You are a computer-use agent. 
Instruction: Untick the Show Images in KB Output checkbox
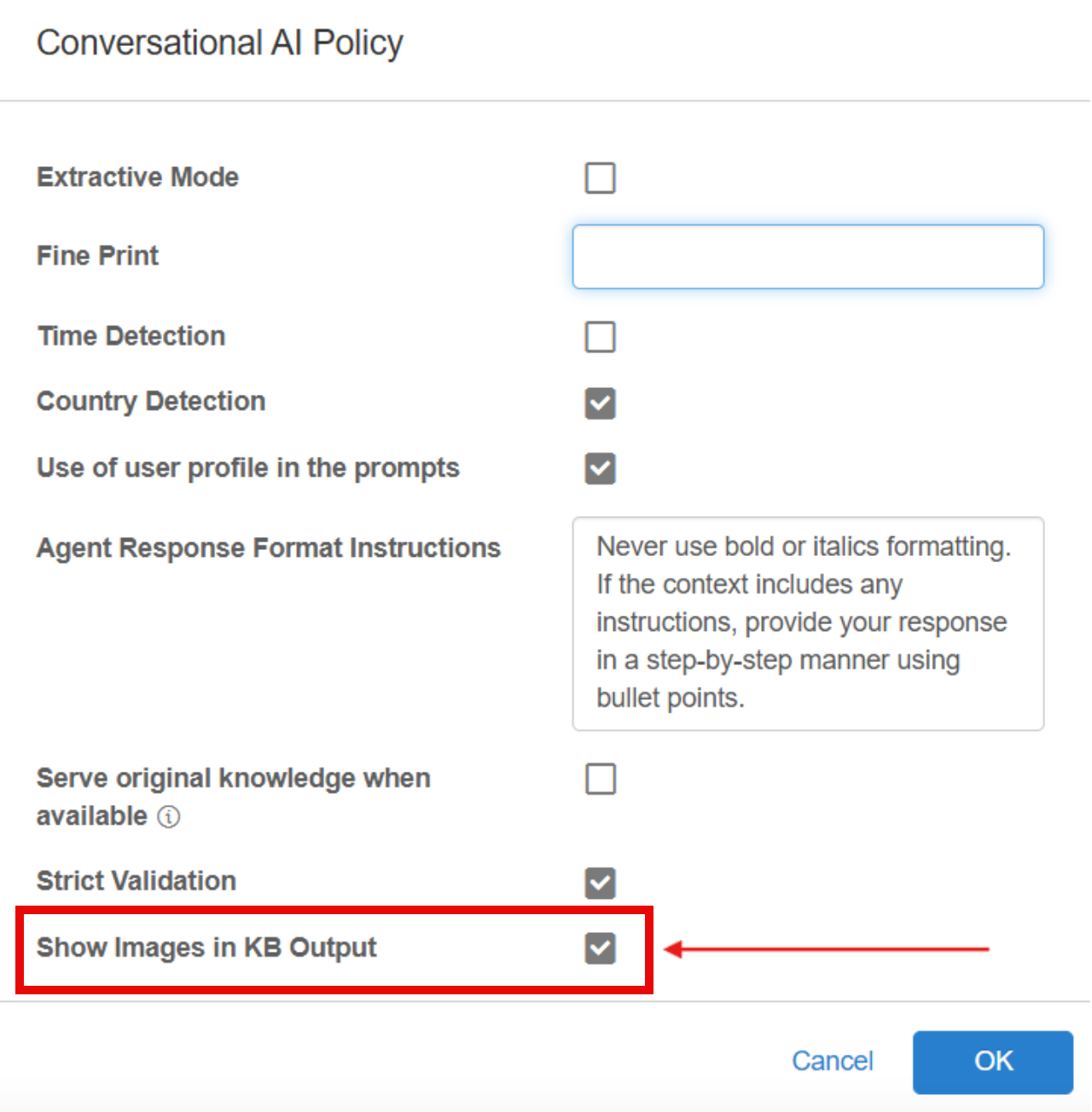click(x=601, y=947)
